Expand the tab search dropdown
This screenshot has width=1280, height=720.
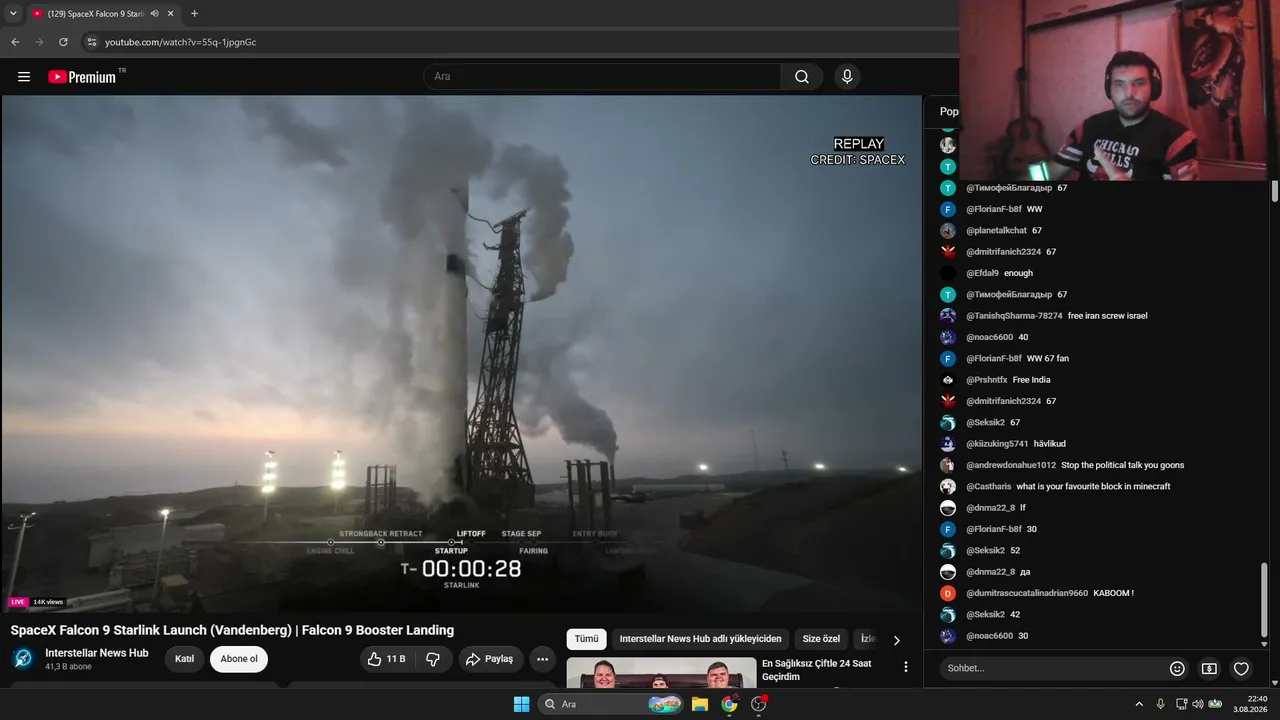13,14
